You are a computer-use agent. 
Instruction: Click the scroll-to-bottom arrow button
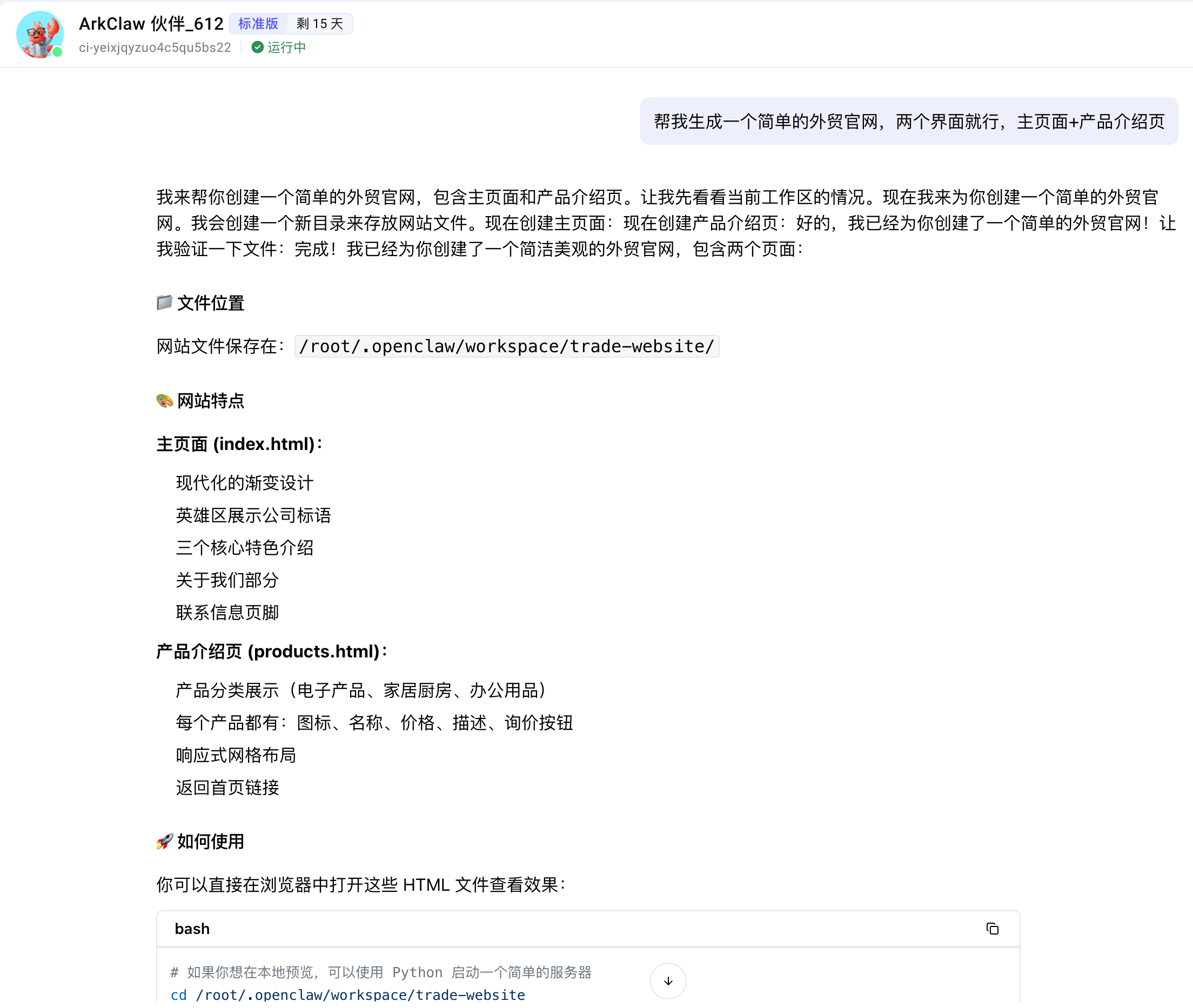(x=668, y=980)
